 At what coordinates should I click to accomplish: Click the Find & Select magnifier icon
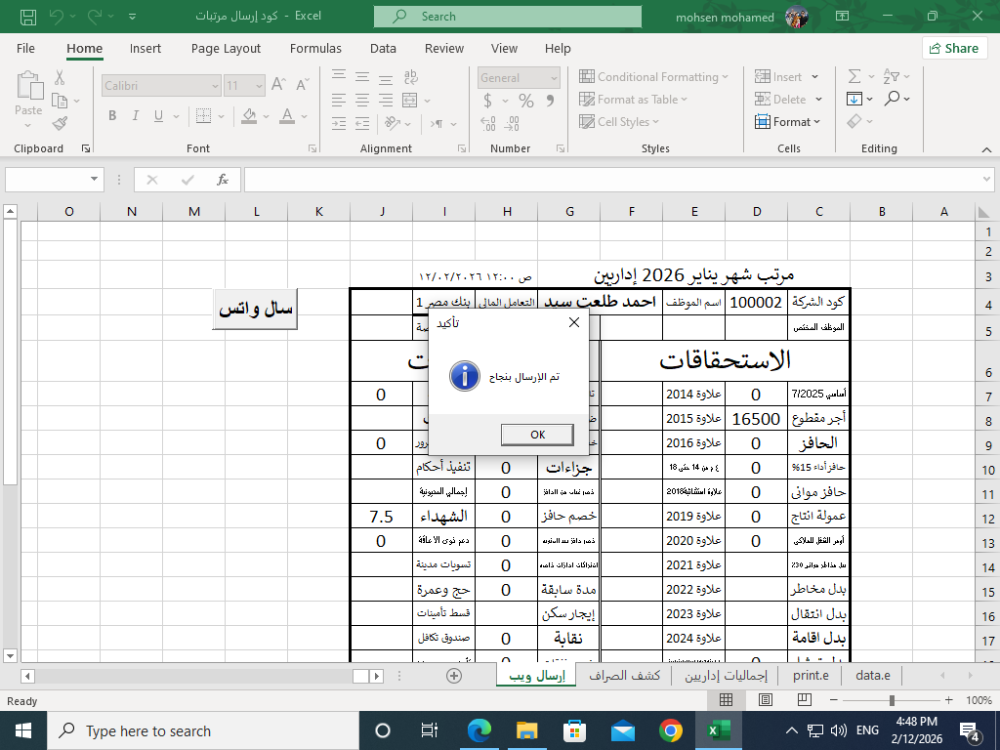coord(892,98)
